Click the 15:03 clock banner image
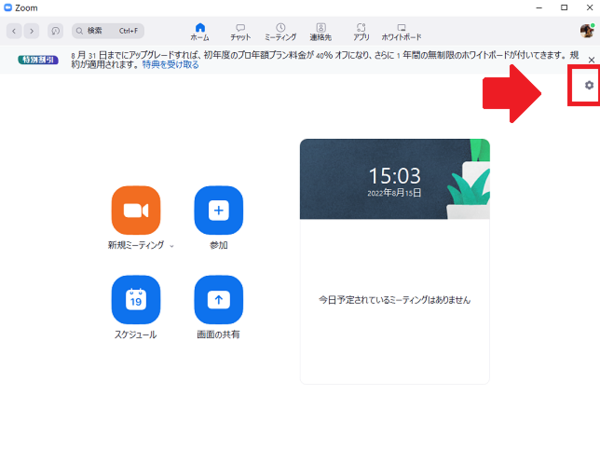Screen dimensions: 600x450 [394, 179]
